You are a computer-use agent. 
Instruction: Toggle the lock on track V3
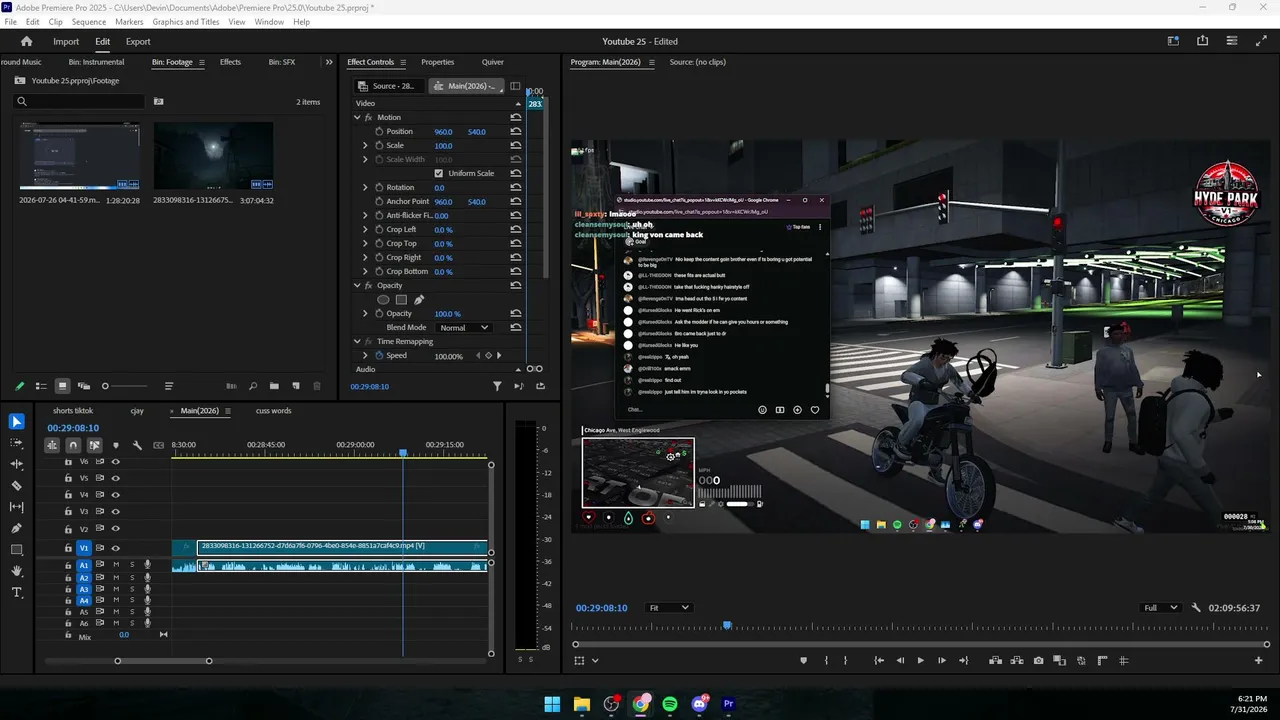[69, 511]
